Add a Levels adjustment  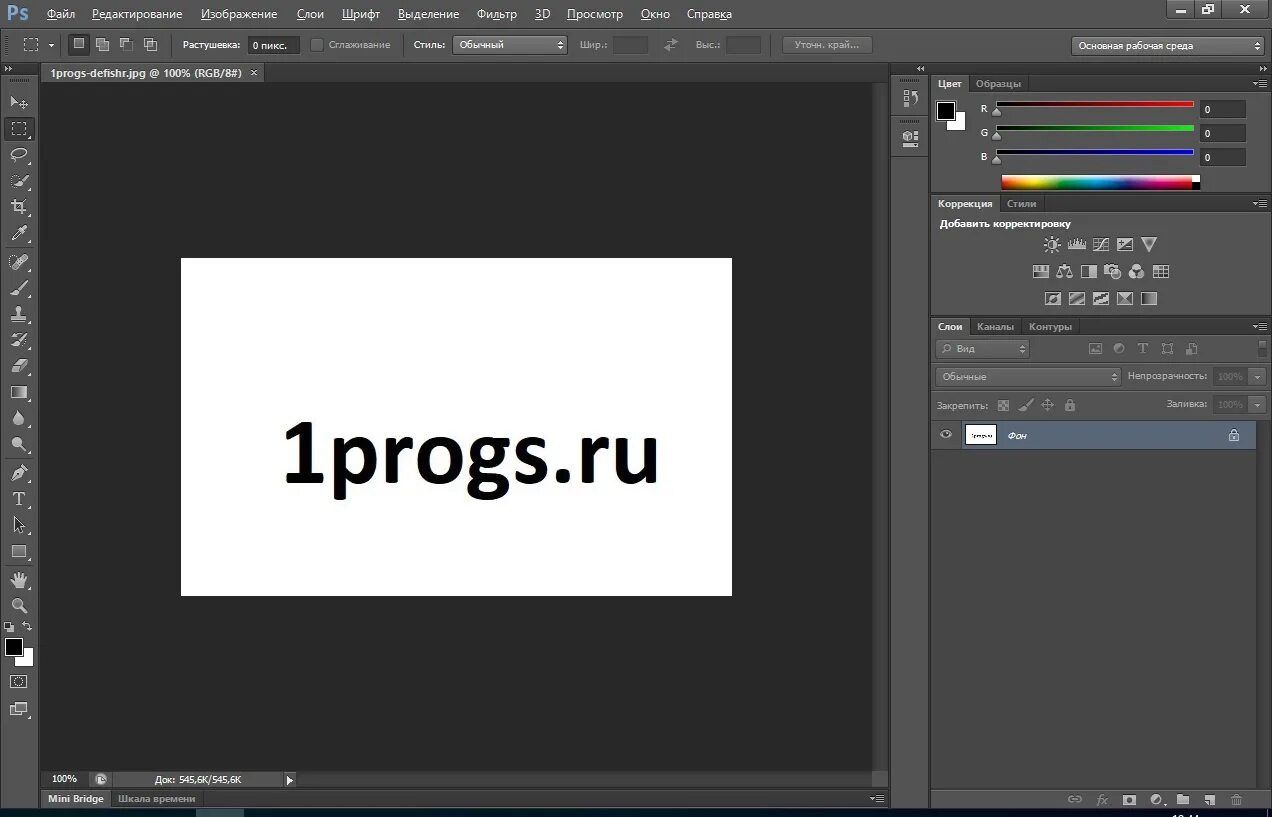tap(1077, 244)
